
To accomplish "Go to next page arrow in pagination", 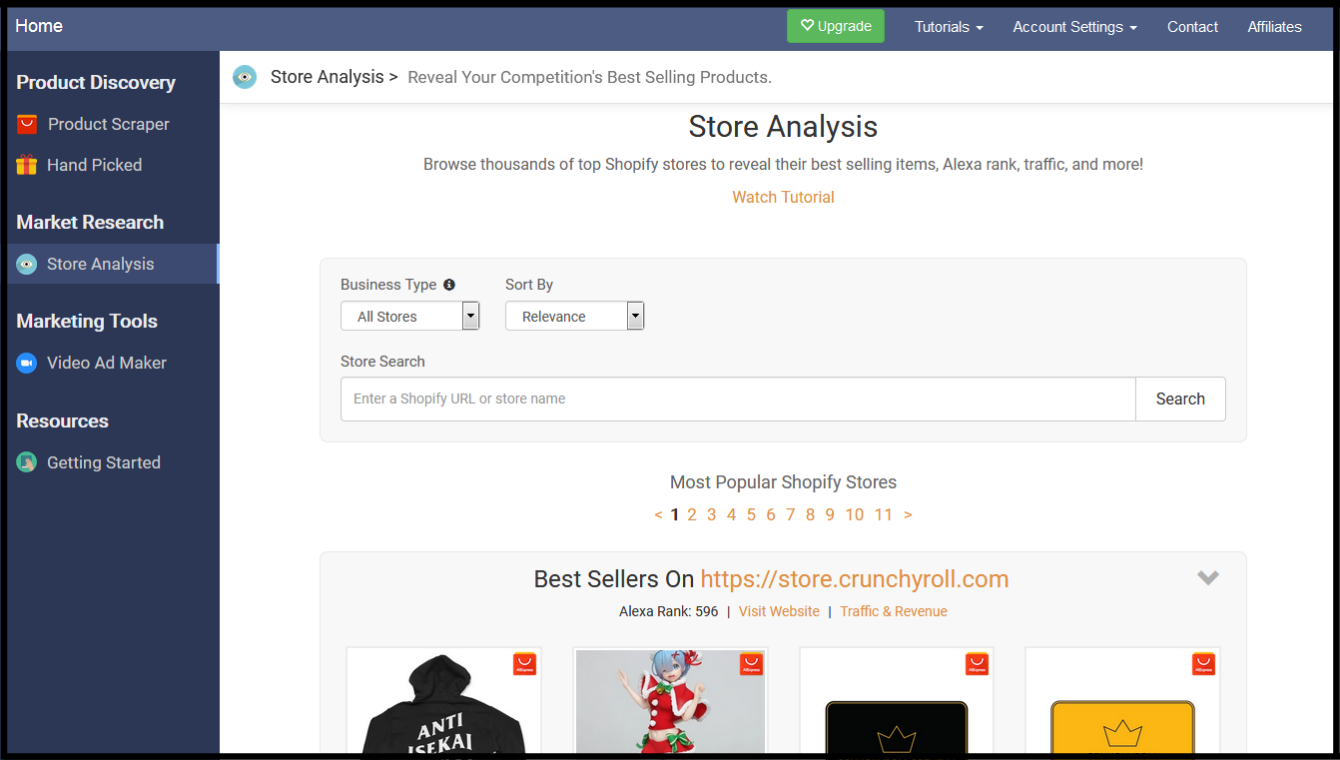I will [x=908, y=515].
